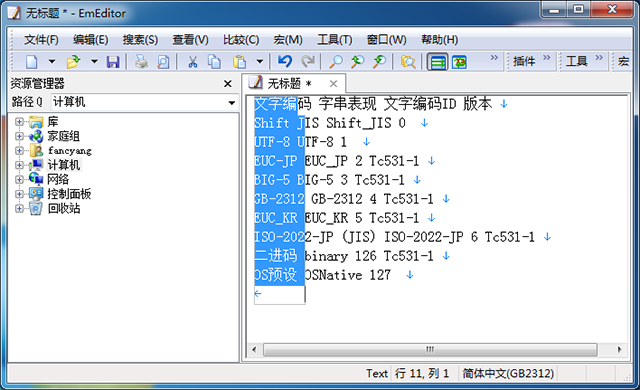
Task: Cut selection with the scissors icon
Action: coord(193,62)
